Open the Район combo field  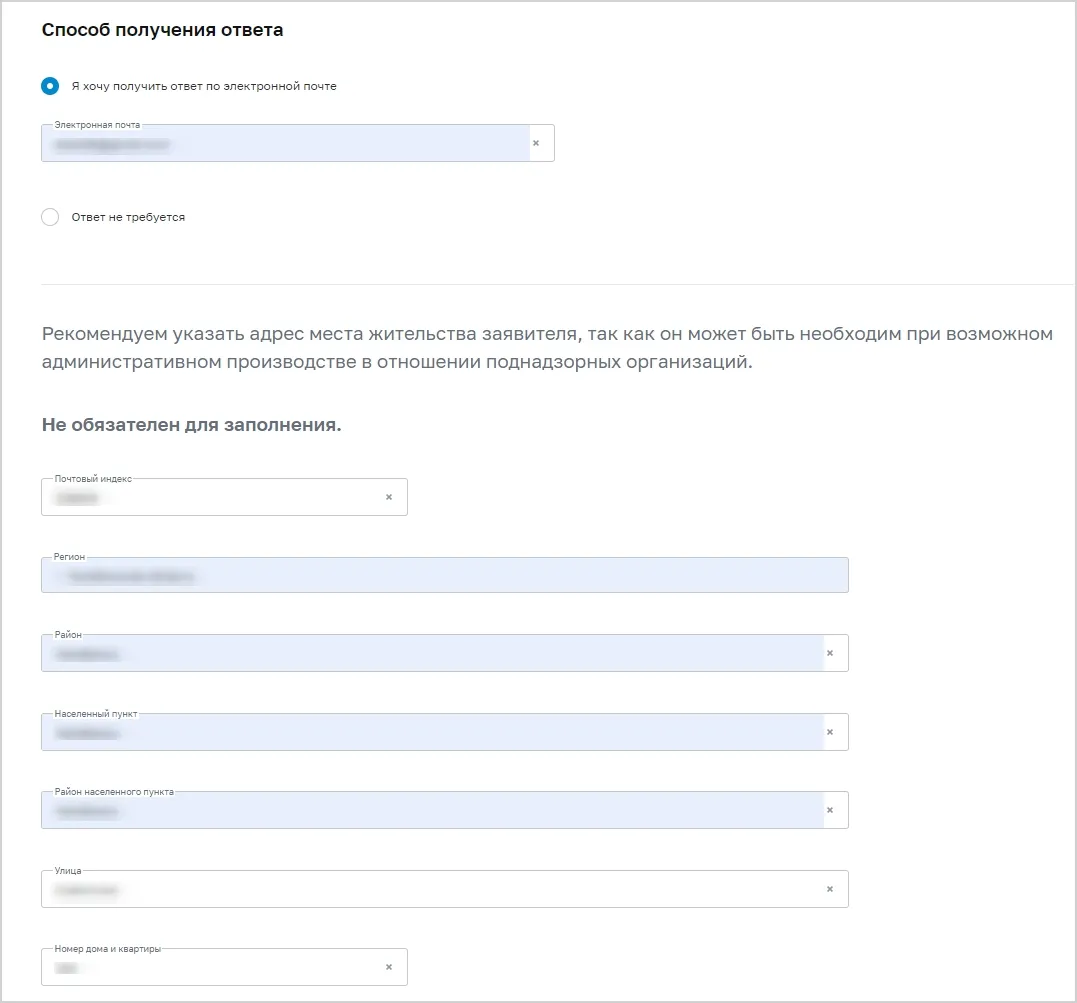pos(432,653)
